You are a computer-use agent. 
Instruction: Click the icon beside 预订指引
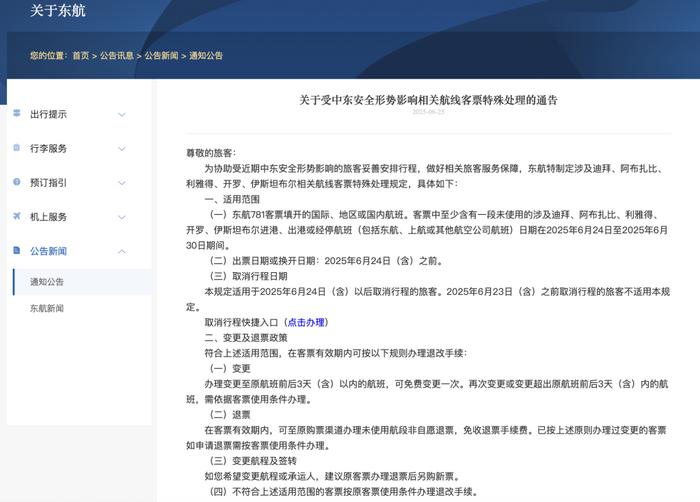18,182
